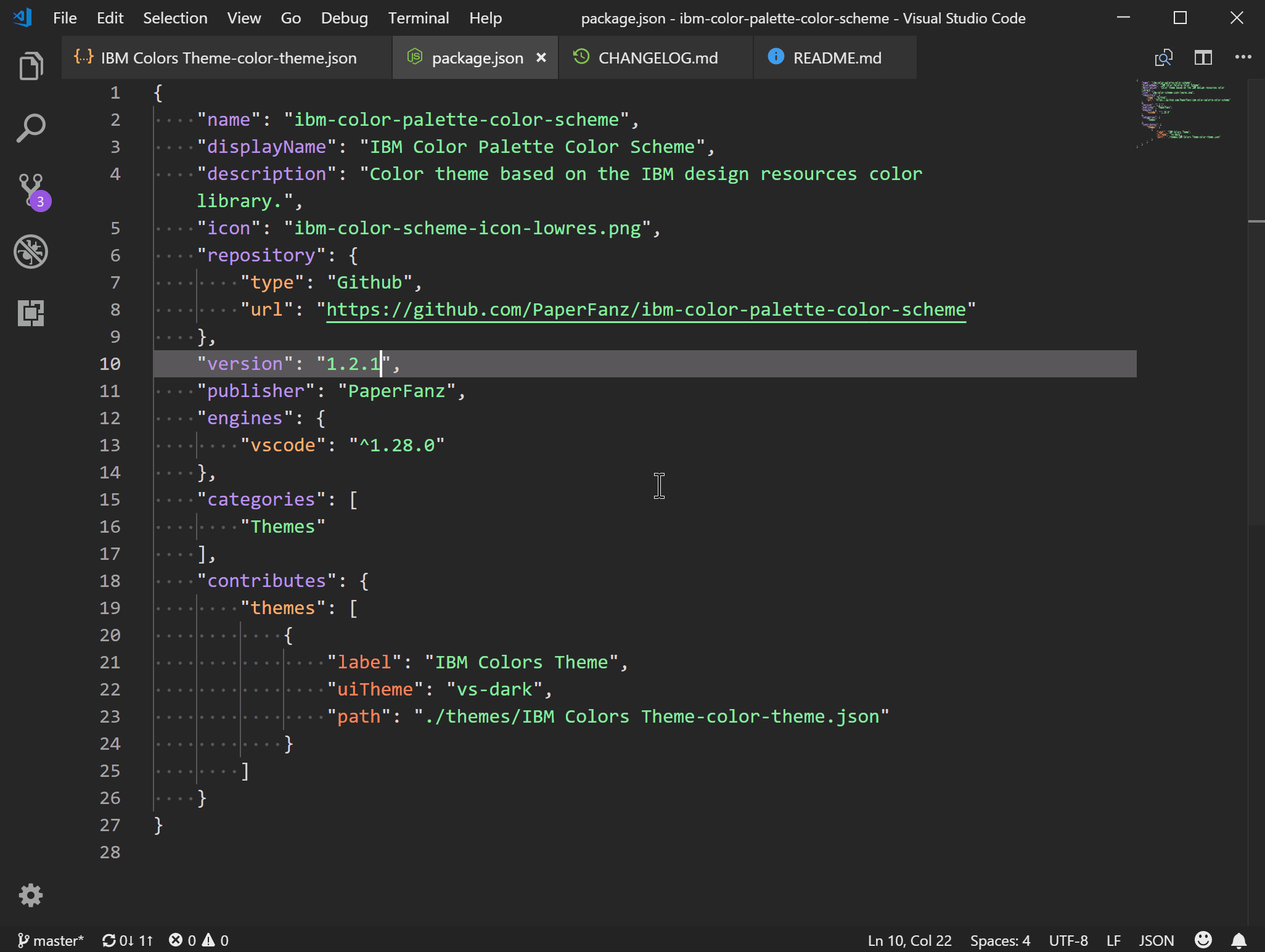Click the feedback smiley in status bar

1203,940
